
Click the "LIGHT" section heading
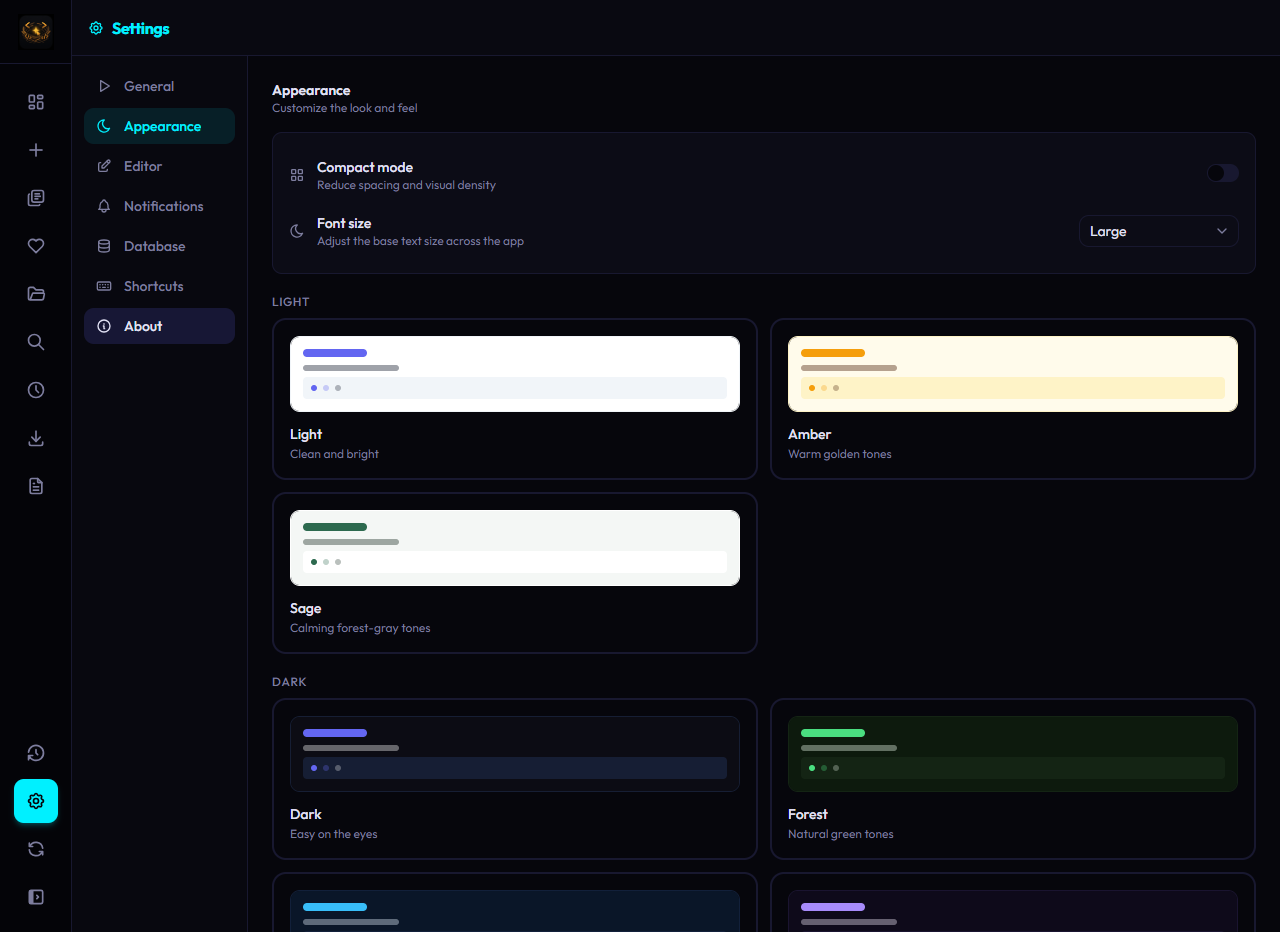pos(291,301)
